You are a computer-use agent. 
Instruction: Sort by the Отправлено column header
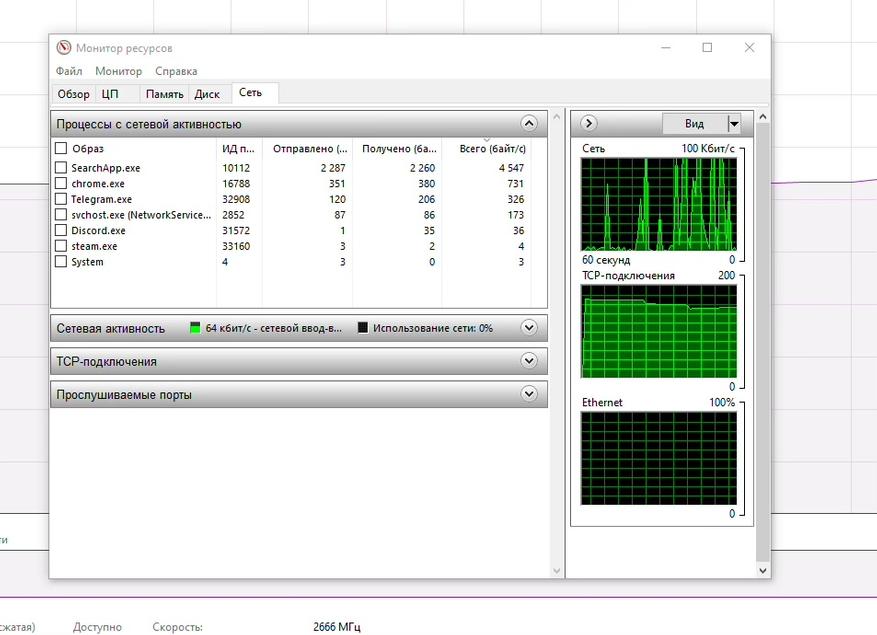pos(308,148)
